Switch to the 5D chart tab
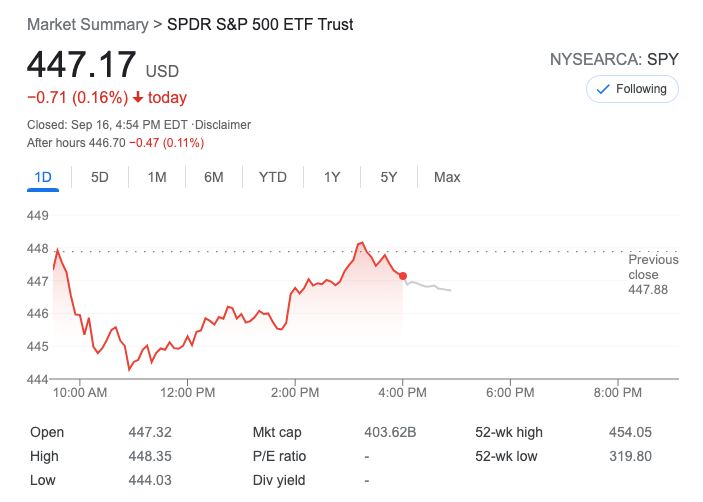Screen dimensions: 703x502 coord(100,177)
